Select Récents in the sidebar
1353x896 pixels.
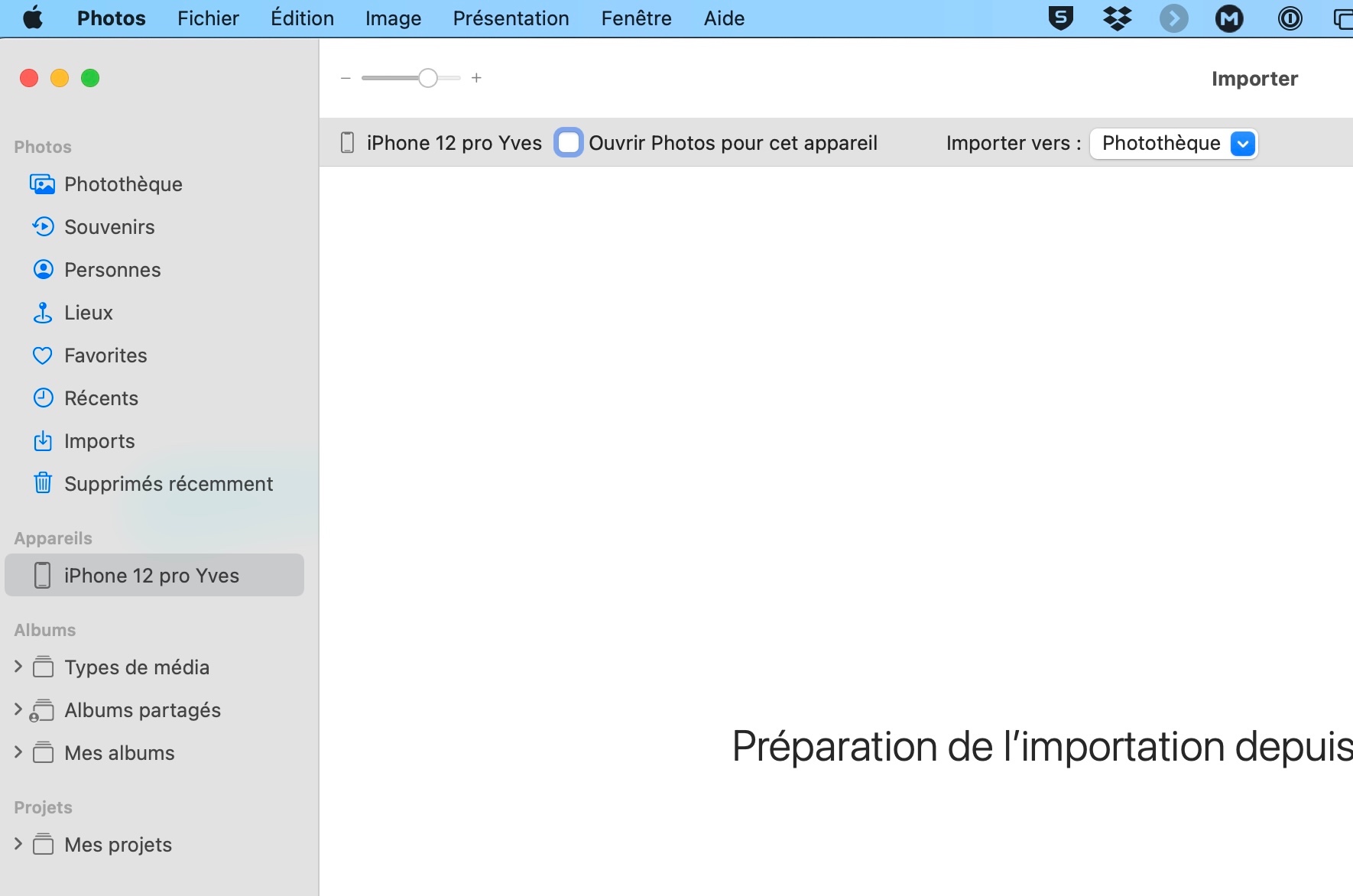coord(154,398)
